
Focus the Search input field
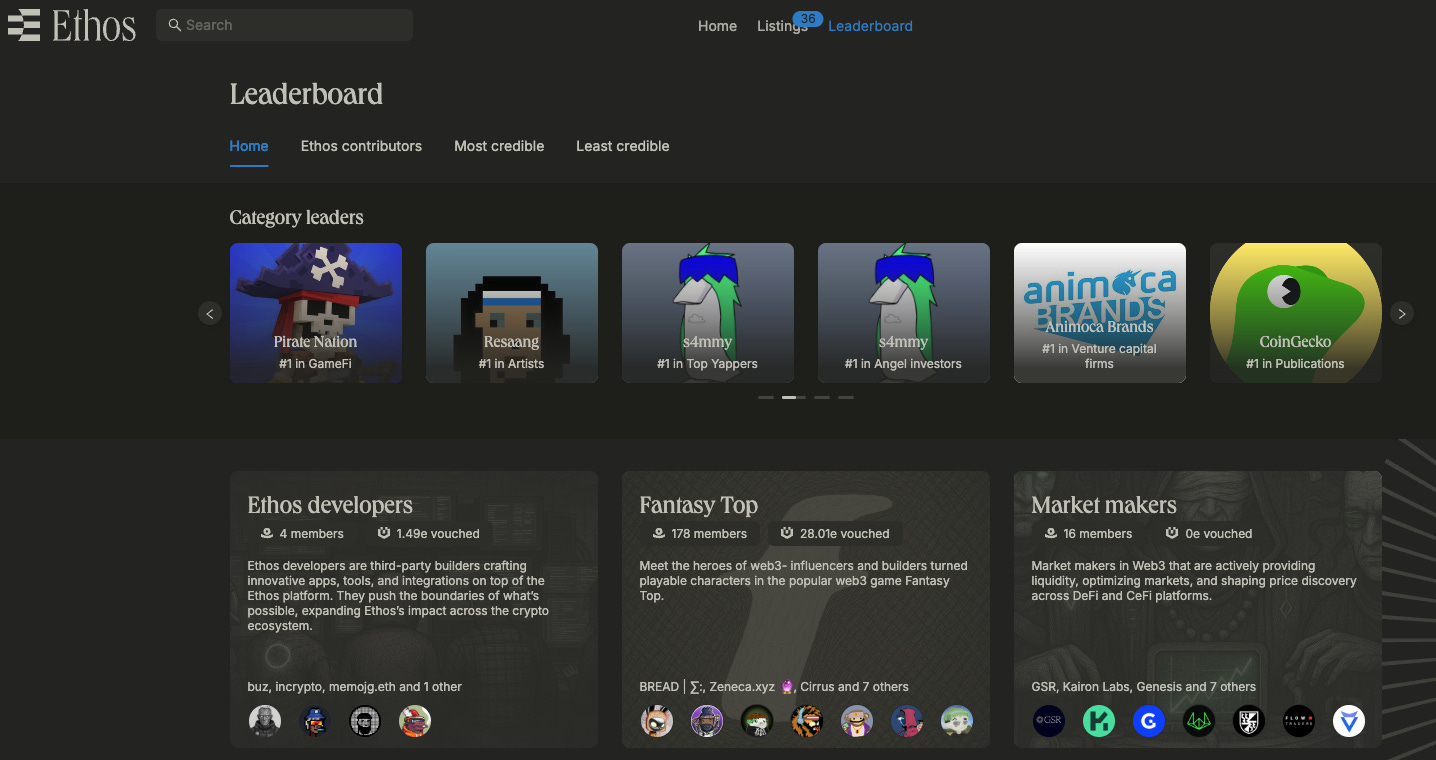click(284, 25)
